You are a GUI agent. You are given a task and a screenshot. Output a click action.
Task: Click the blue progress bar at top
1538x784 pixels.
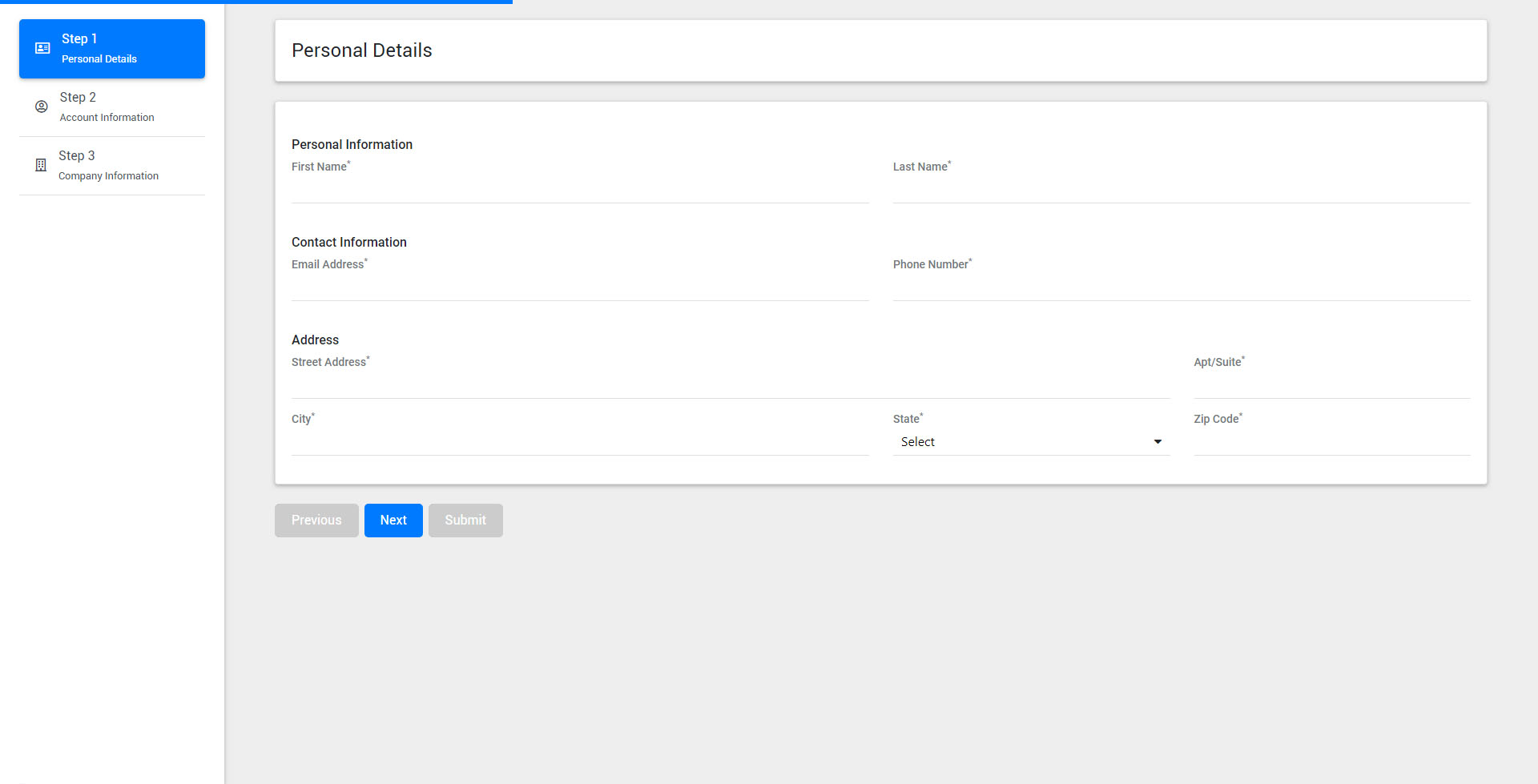point(256,2)
